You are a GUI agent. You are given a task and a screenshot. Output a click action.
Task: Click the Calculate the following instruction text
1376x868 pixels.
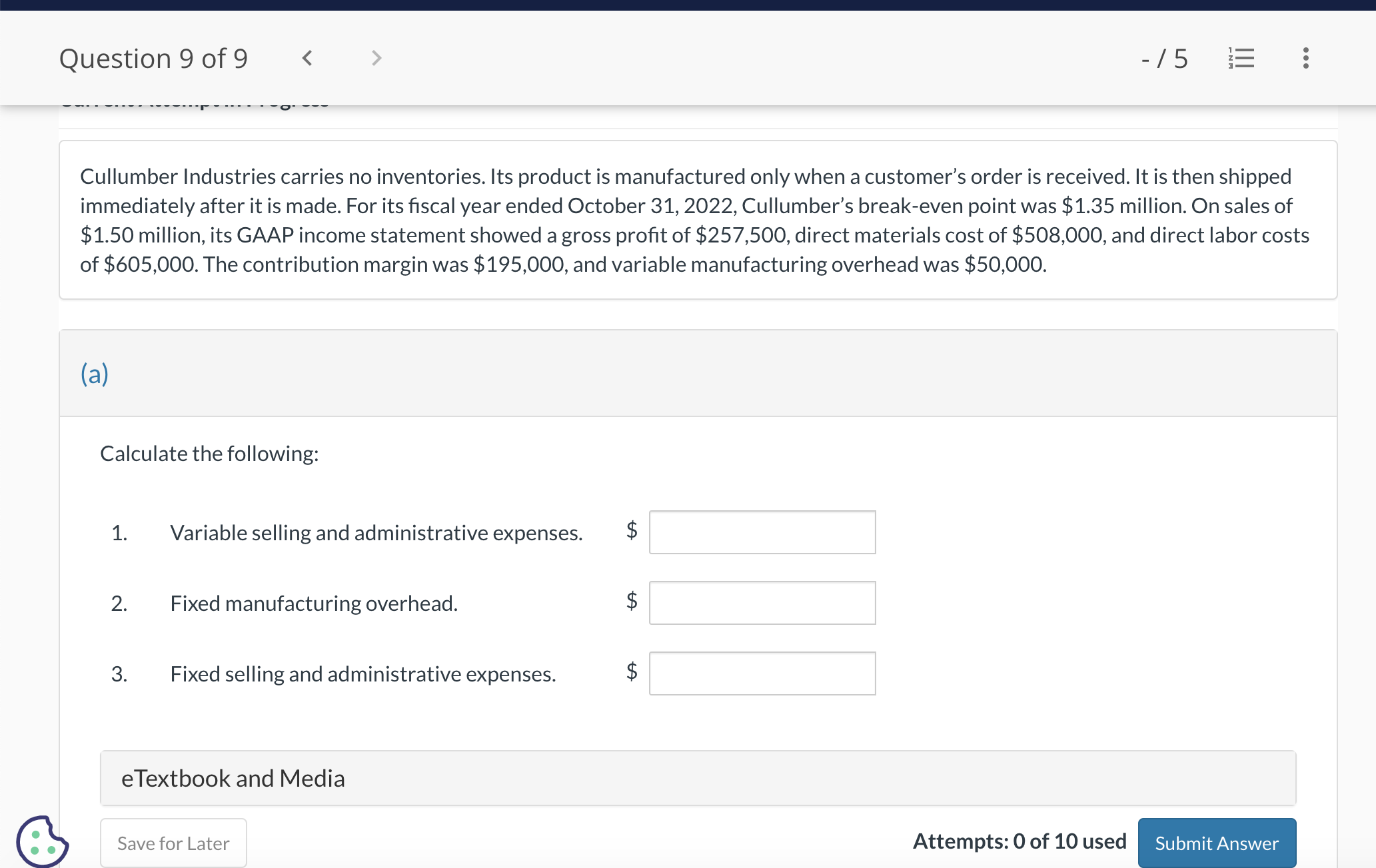click(209, 454)
